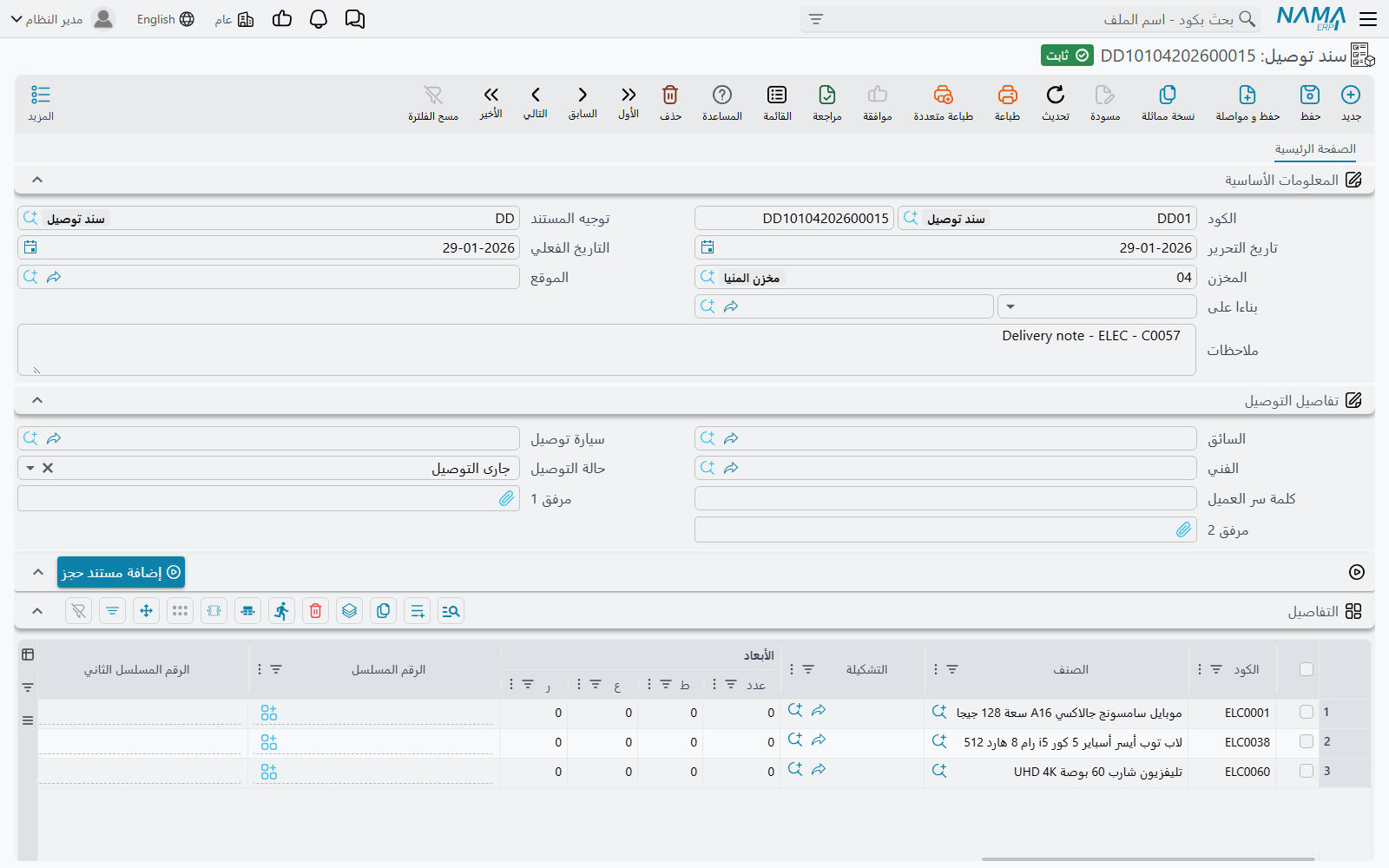Click the مراجعة (Review) icon
The image size is (1389, 868).
827,95
